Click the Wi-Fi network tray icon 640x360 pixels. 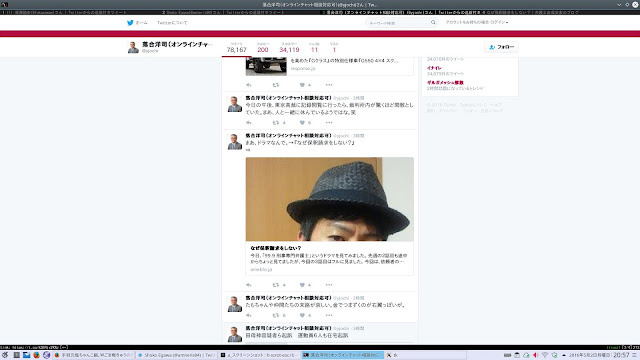[x=545, y=355]
